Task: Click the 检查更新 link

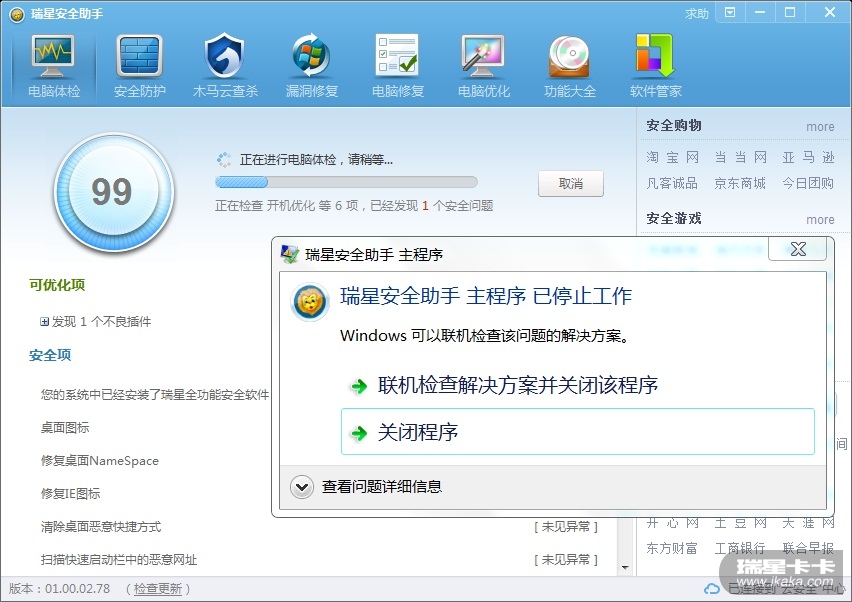Action: point(158,589)
